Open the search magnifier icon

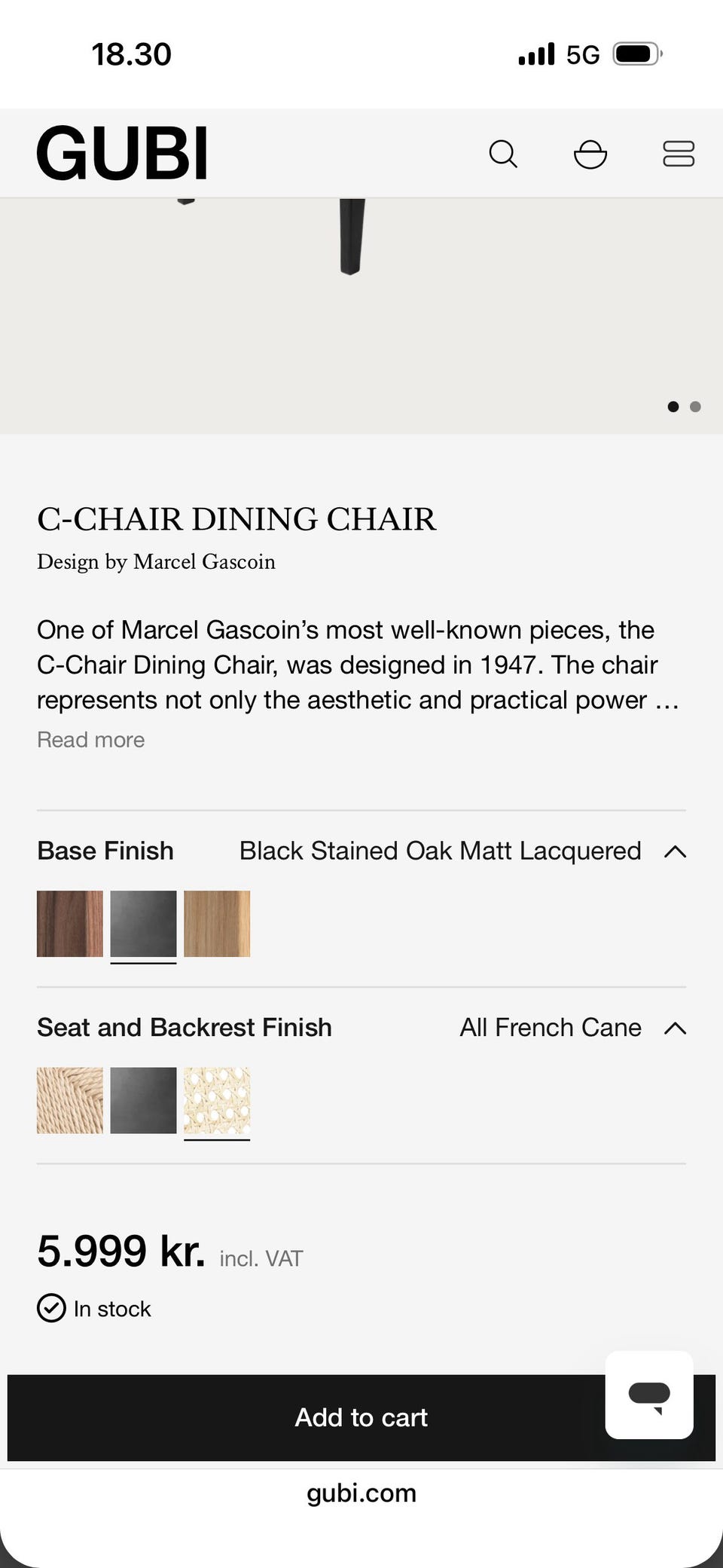pyautogui.click(x=503, y=154)
